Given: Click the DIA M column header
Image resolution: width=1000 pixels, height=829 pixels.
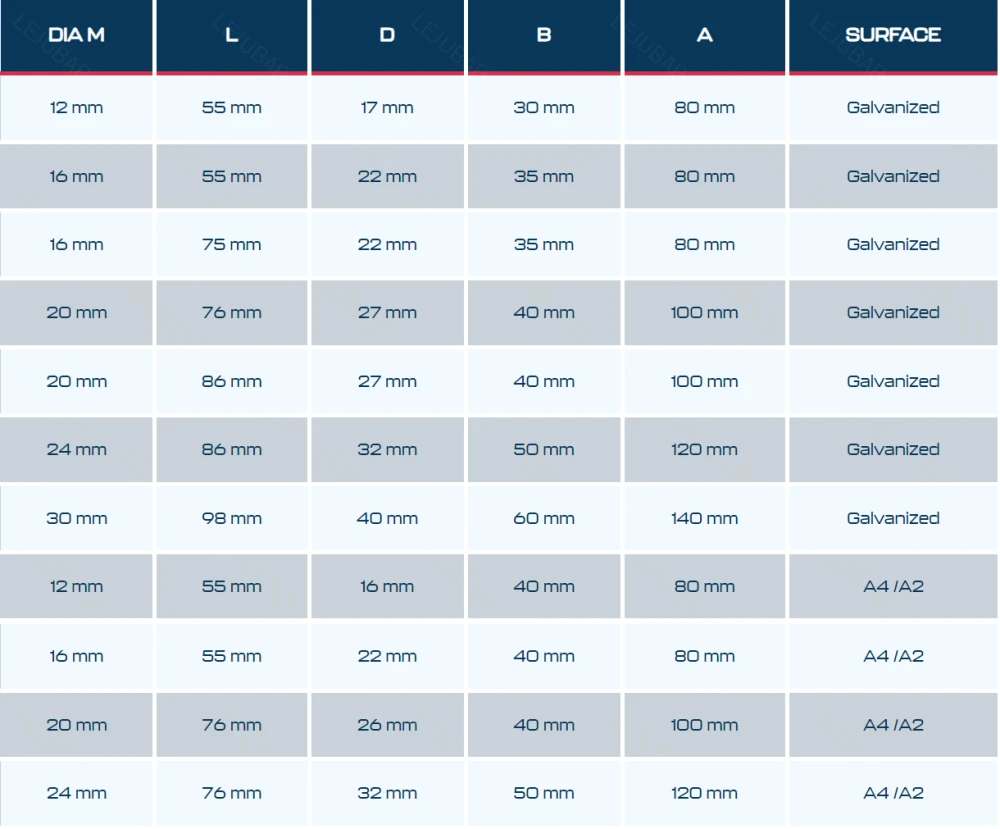Looking at the screenshot, I should [77, 36].
